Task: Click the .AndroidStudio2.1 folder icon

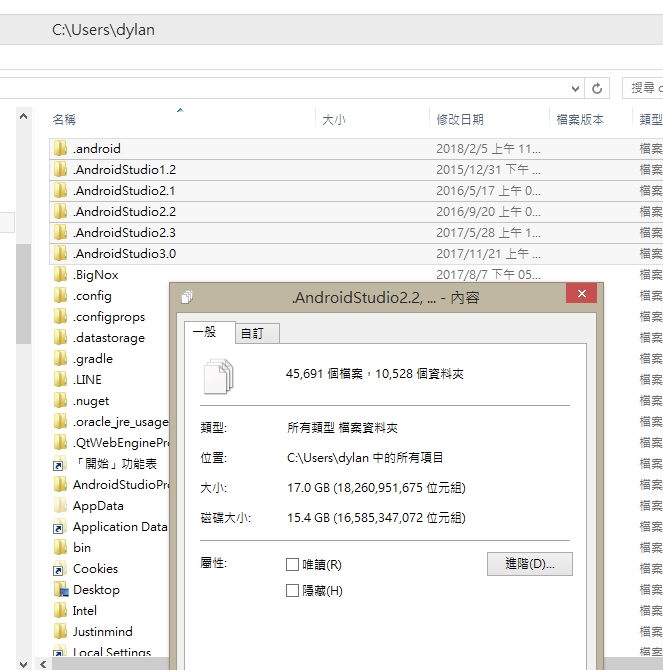Action: 60,190
